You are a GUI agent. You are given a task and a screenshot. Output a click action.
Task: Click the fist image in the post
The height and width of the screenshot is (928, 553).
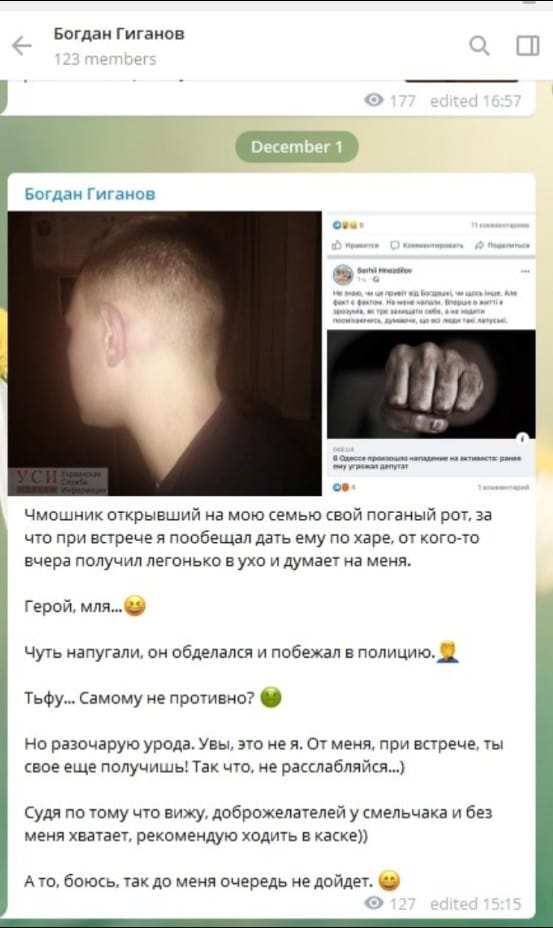(431, 384)
